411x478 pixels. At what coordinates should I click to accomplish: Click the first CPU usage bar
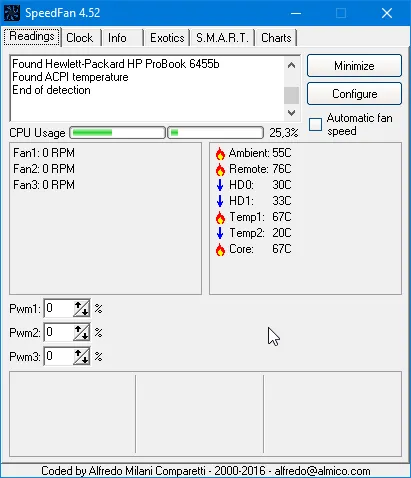tap(117, 133)
